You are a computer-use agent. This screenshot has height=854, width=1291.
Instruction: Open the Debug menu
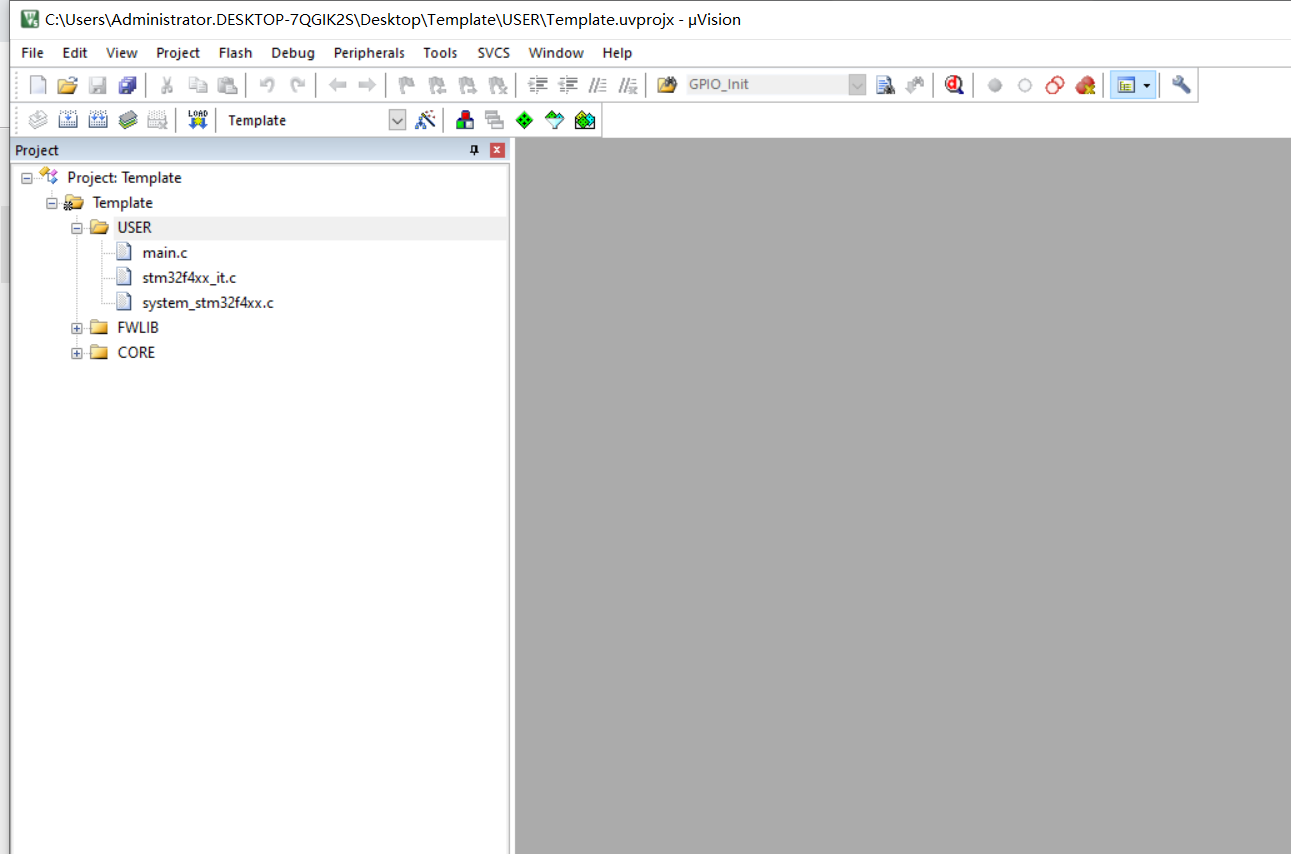(x=293, y=53)
